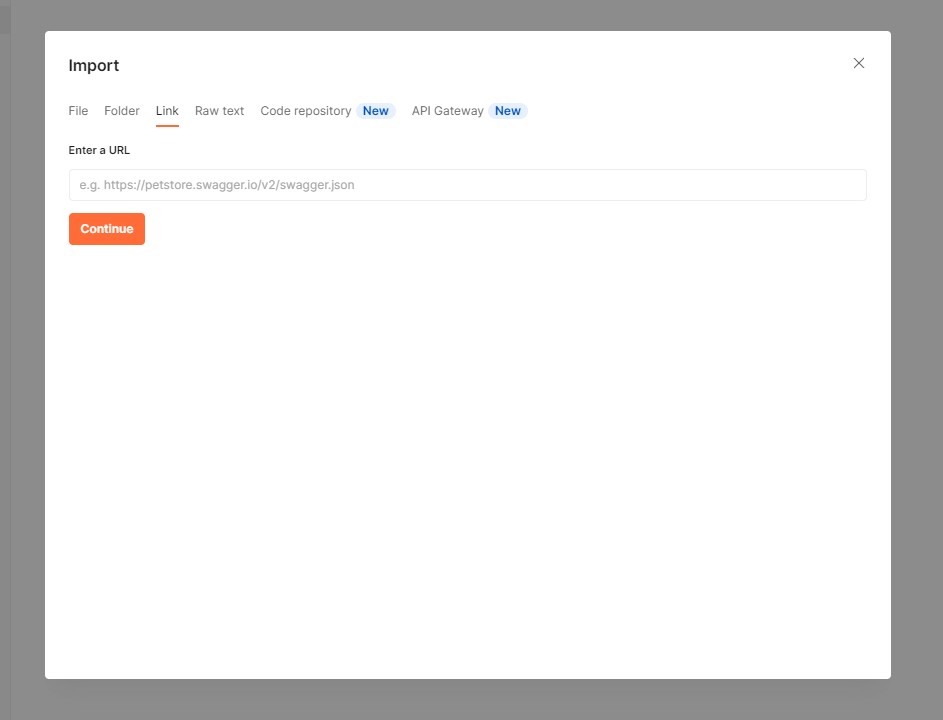
Task: Click the 'Enter a URL' label
Action: pos(99,150)
